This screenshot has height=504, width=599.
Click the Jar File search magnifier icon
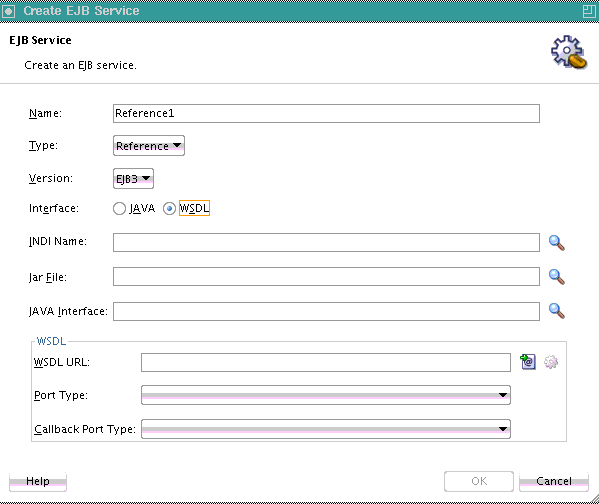(557, 277)
